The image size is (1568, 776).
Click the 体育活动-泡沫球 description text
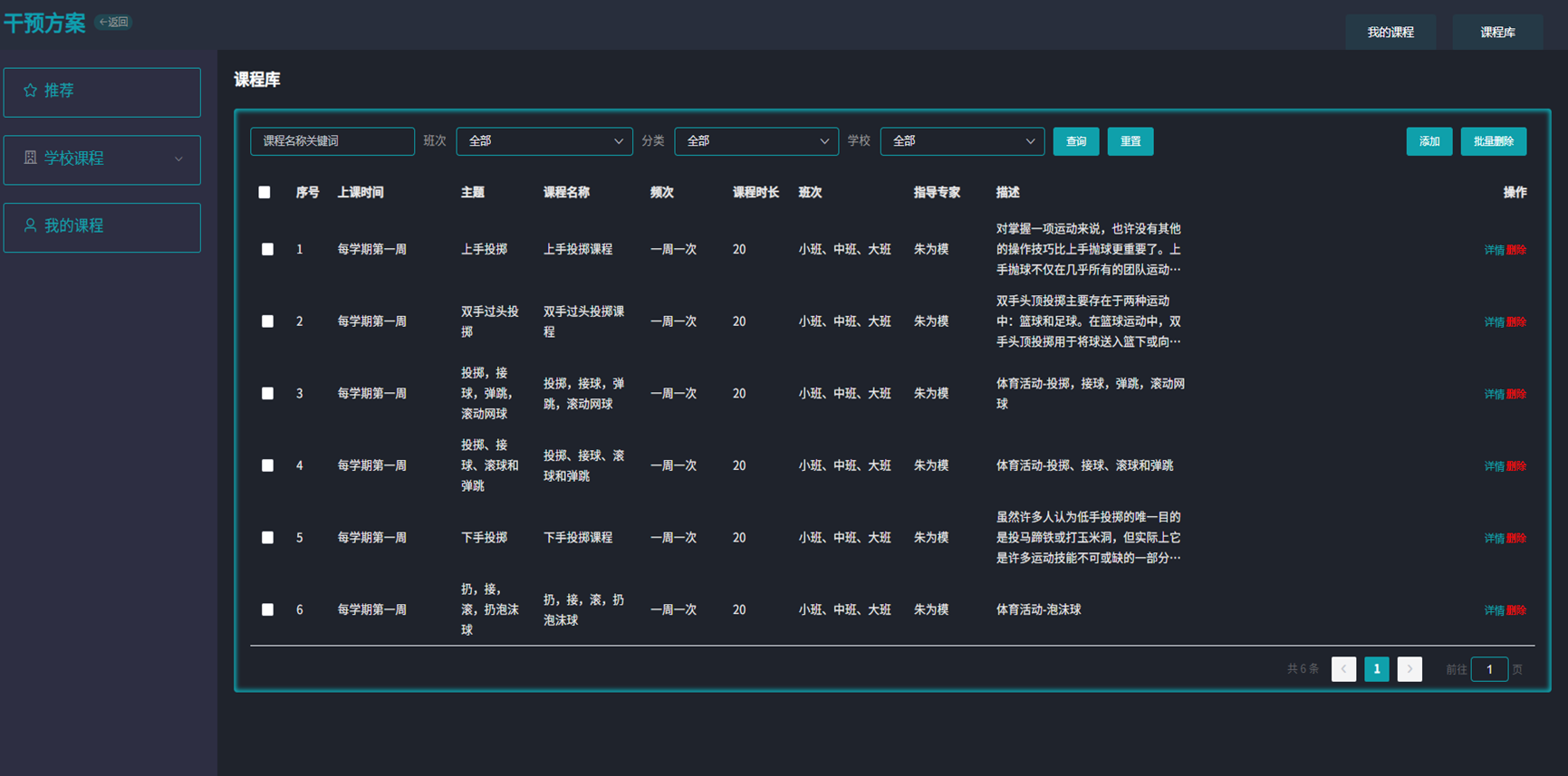pyautogui.click(x=1038, y=609)
